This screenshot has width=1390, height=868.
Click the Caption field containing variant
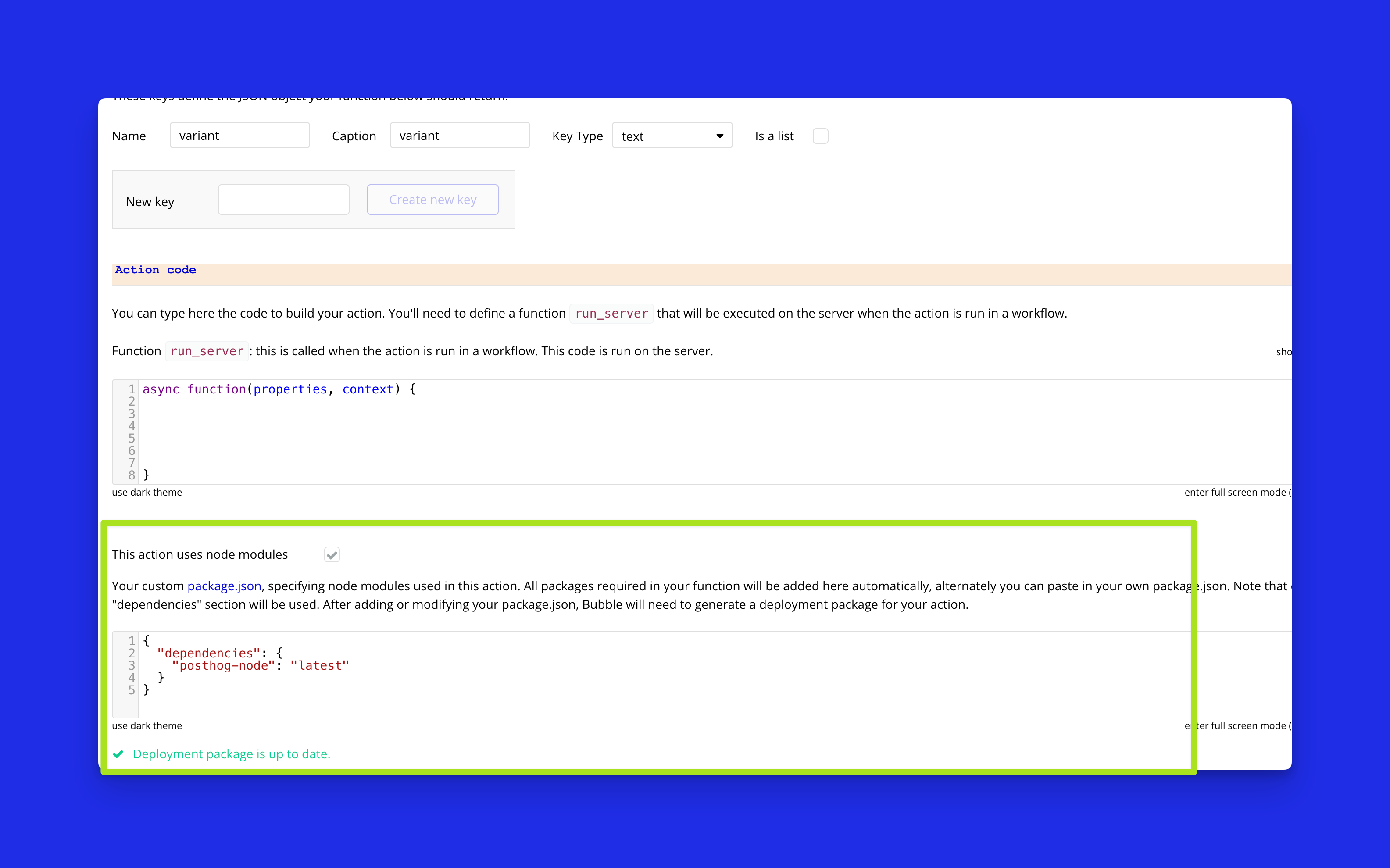[459, 136]
